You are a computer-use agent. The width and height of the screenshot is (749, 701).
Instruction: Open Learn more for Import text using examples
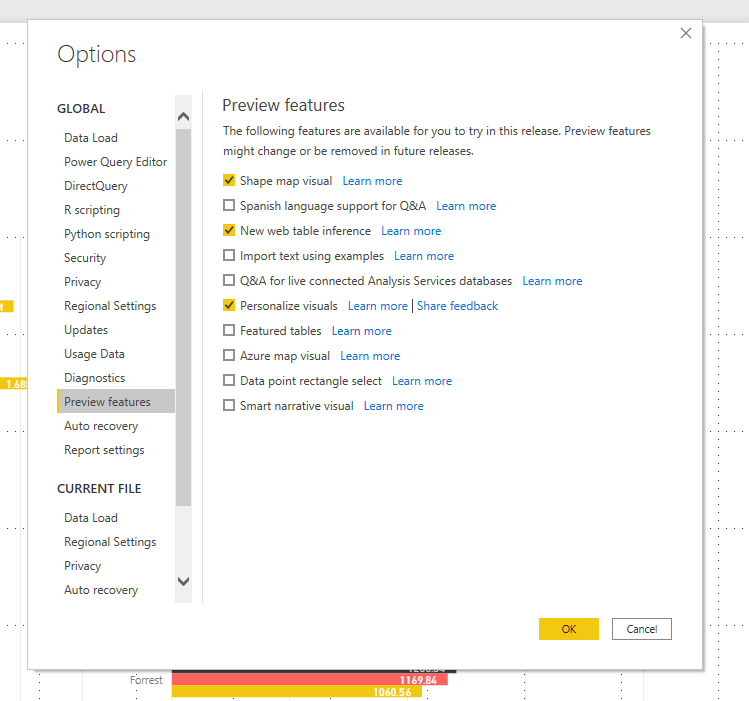[424, 256]
